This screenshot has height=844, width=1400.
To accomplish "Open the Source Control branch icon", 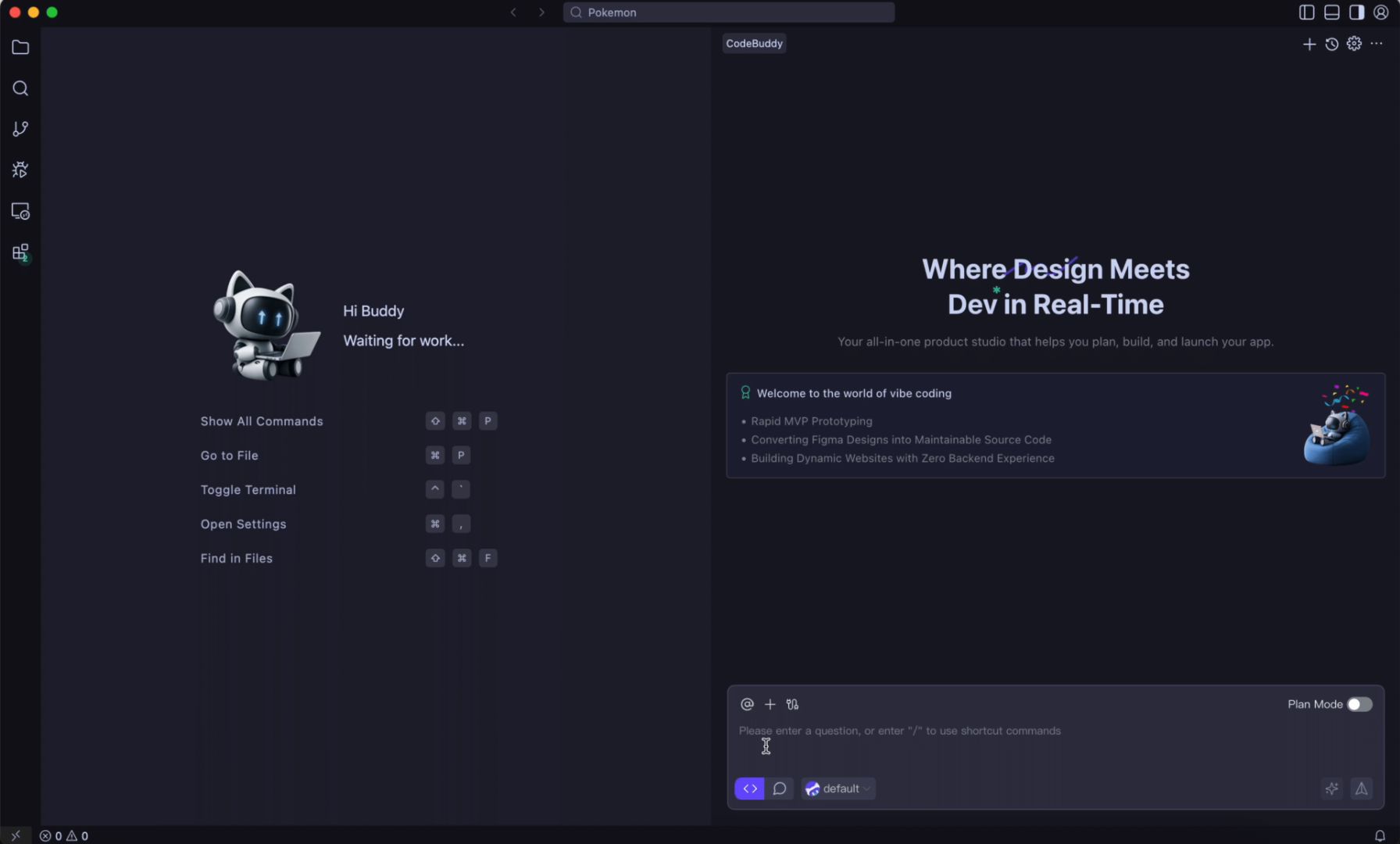I will pyautogui.click(x=20, y=129).
